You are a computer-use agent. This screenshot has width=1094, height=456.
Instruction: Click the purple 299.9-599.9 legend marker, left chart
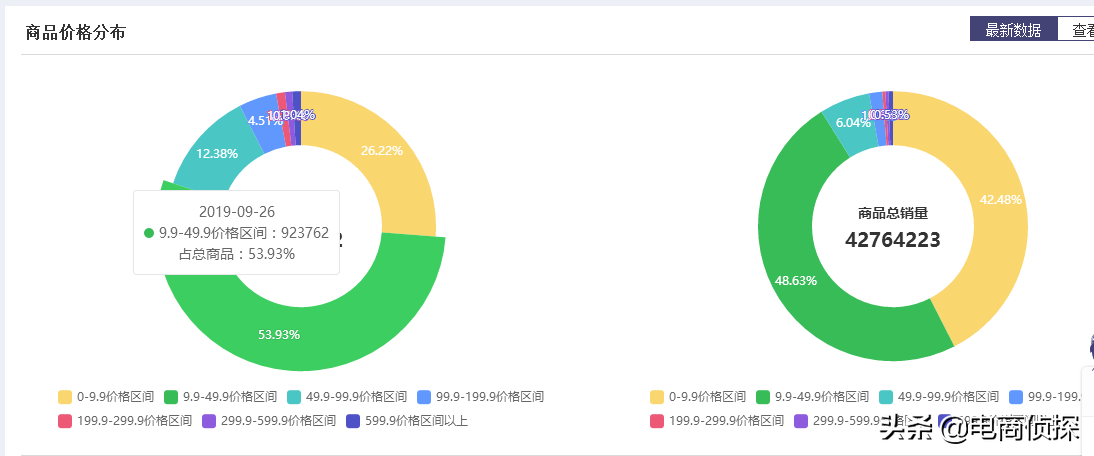209,421
